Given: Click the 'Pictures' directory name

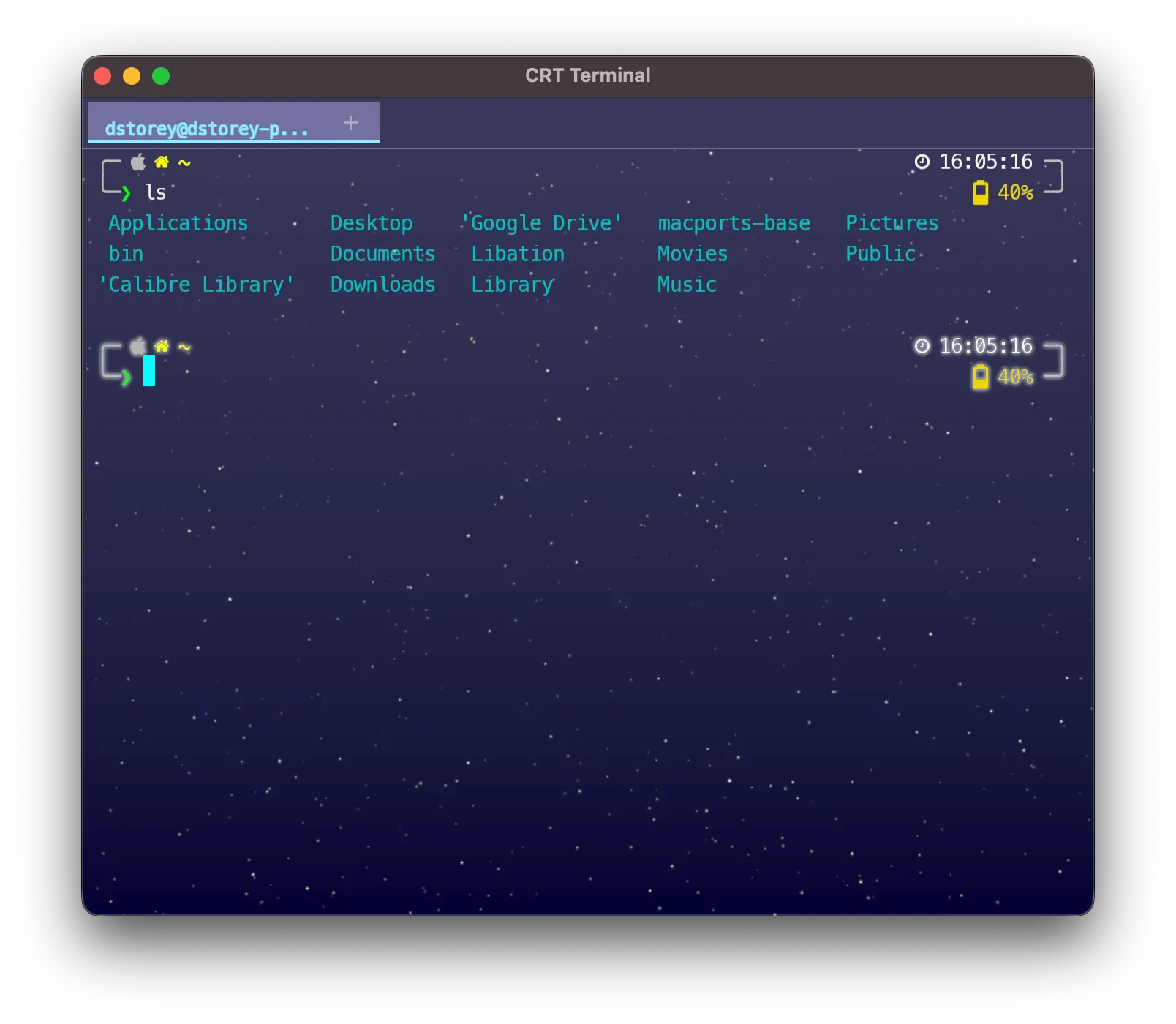Looking at the screenshot, I should pos(892,223).
